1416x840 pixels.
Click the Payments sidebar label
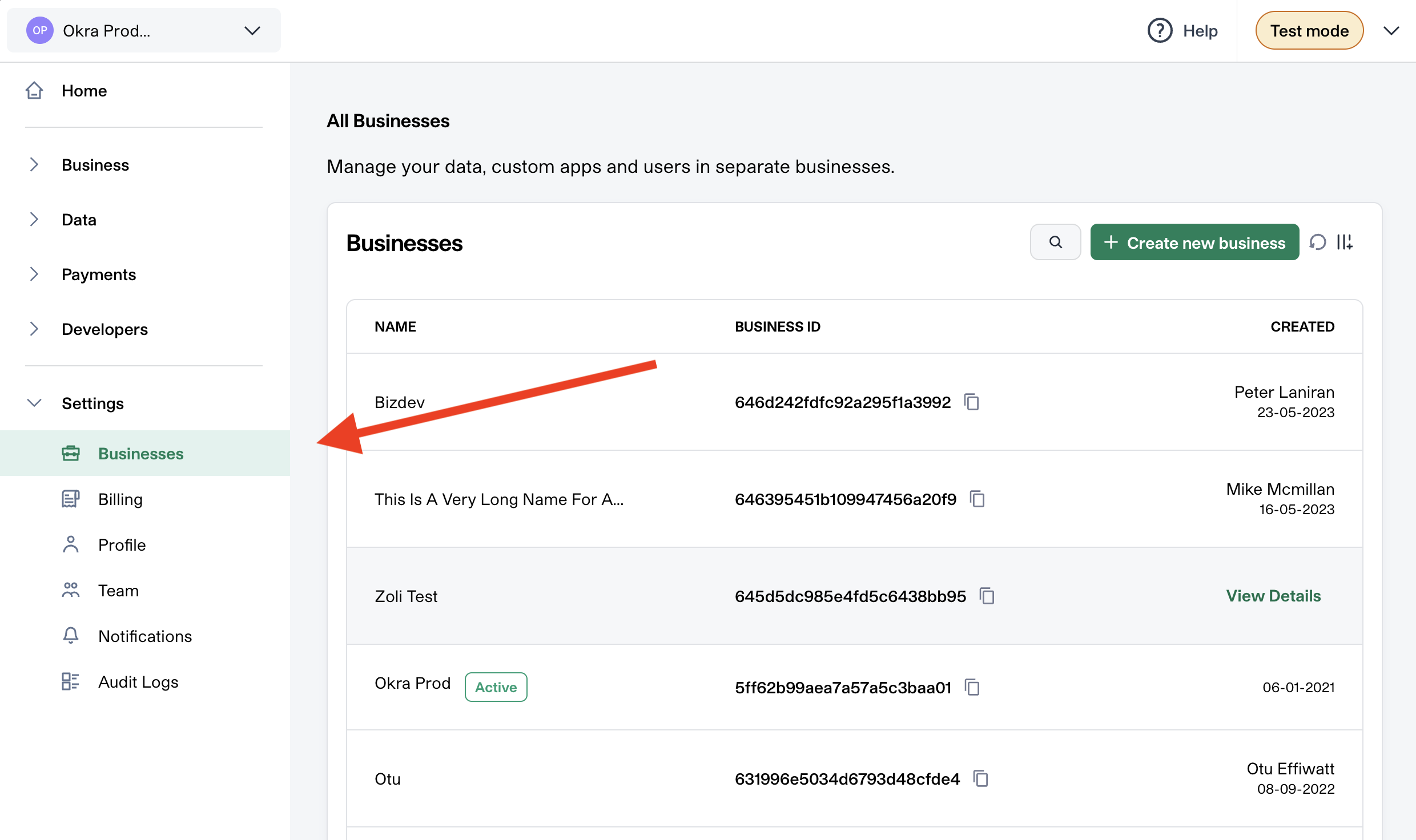pos(99,274)
